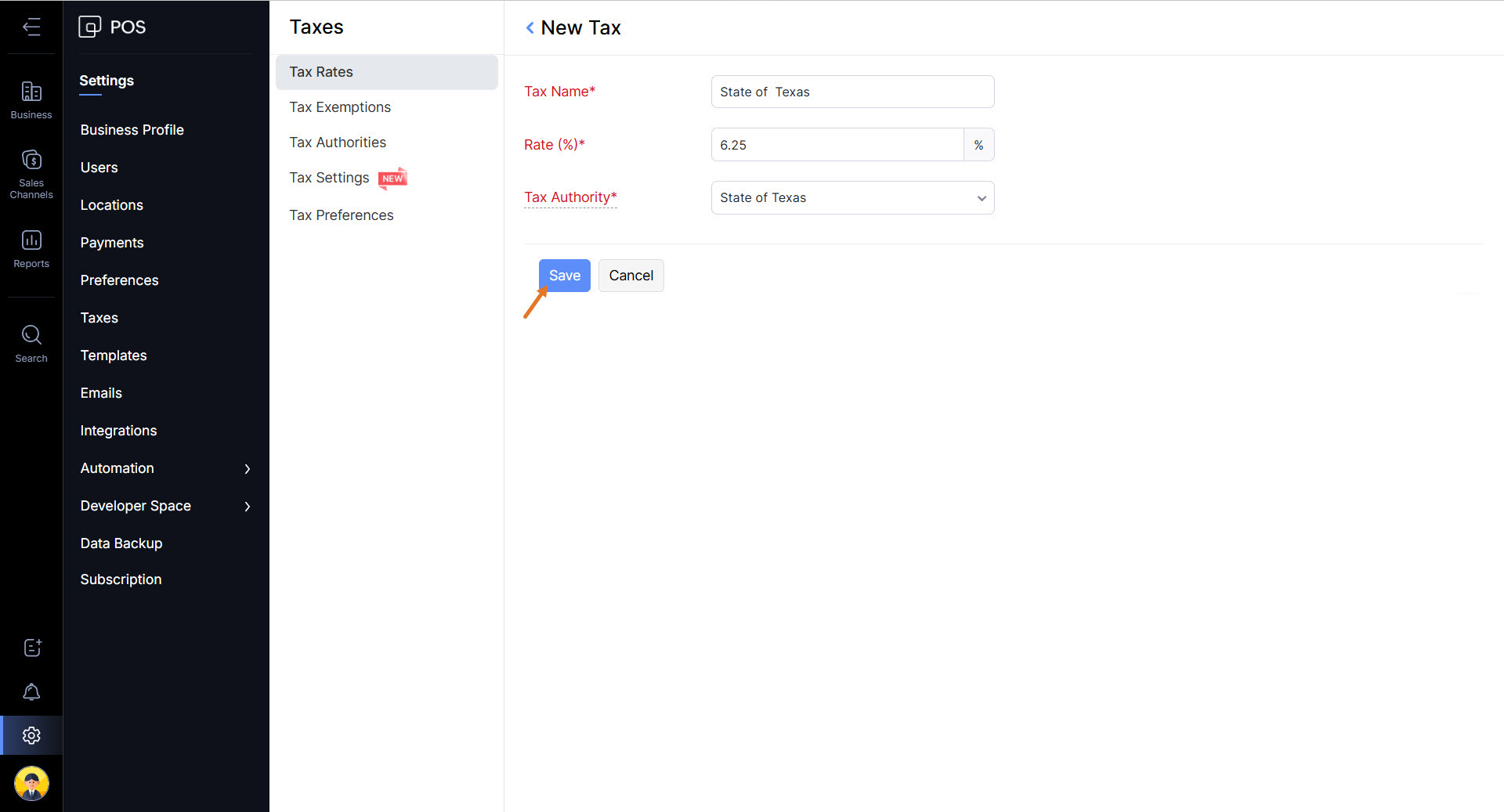1504x812 pixels.
Task: Open the user profile avatar
Action: pos(31,783)
